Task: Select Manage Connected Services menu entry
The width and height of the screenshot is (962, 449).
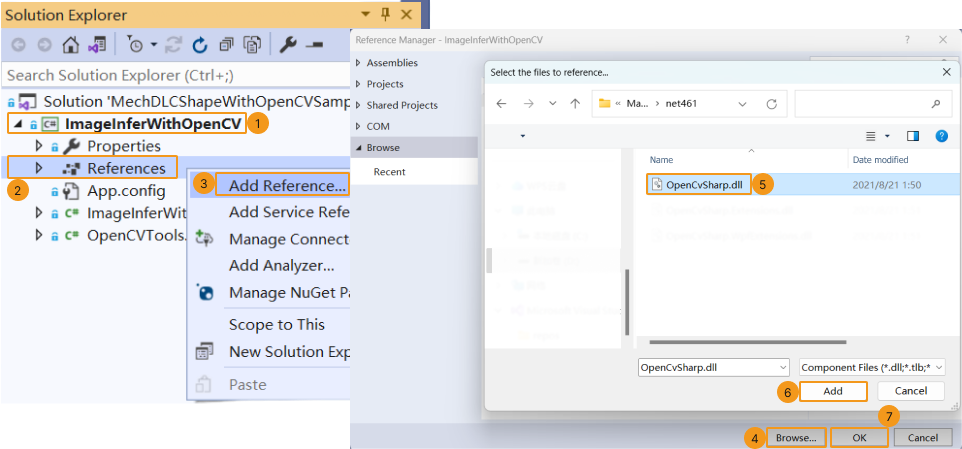Action: pyautogui.click(x=288, y=239)
